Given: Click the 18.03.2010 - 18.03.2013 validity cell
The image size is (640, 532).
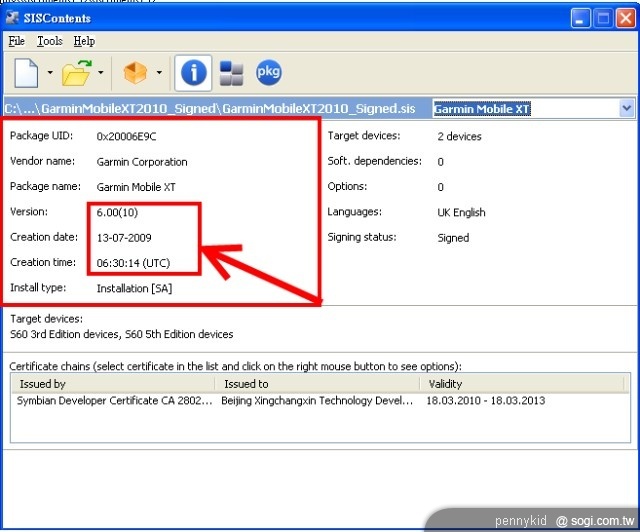Looking at the screenshot, I should tap(486, 401).
